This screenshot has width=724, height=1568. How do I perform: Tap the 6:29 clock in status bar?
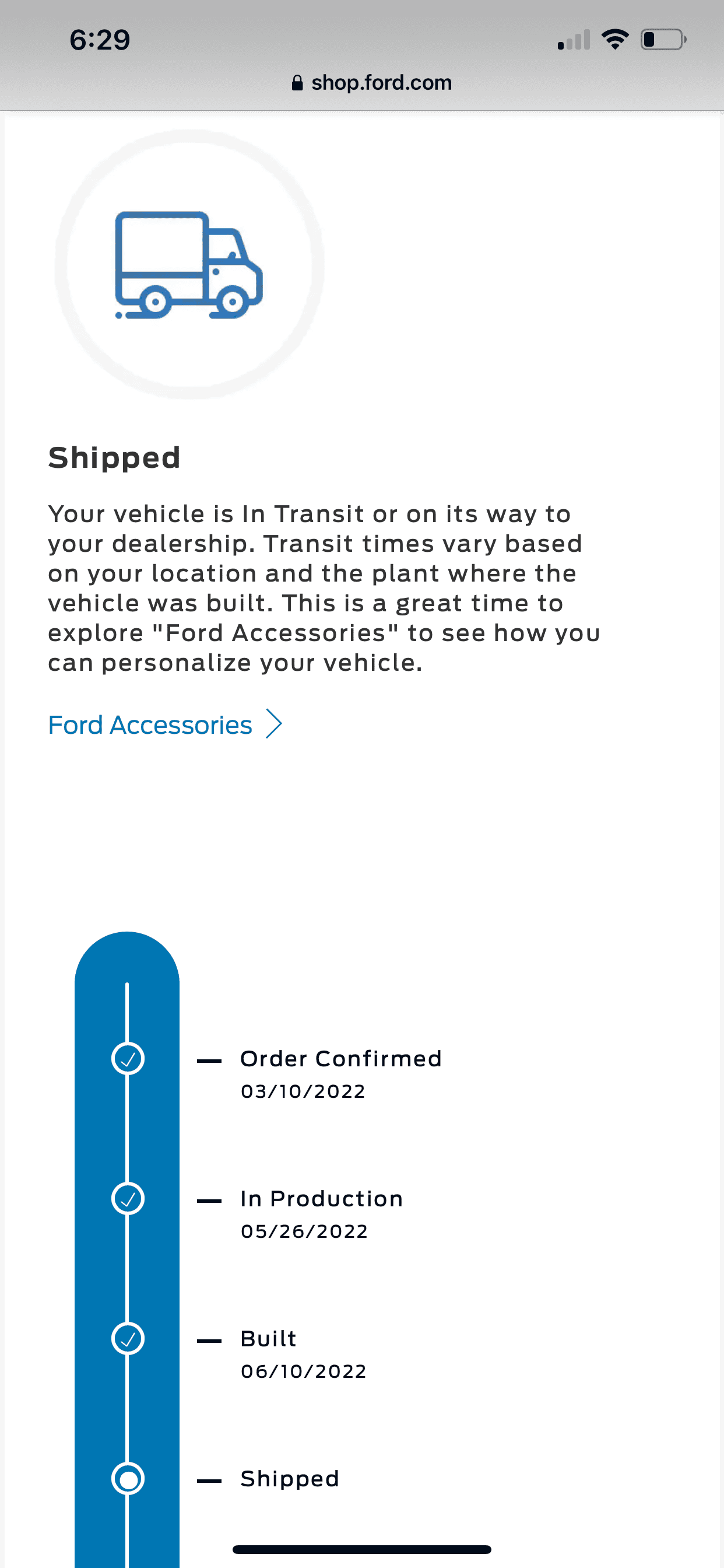(100, 40)
